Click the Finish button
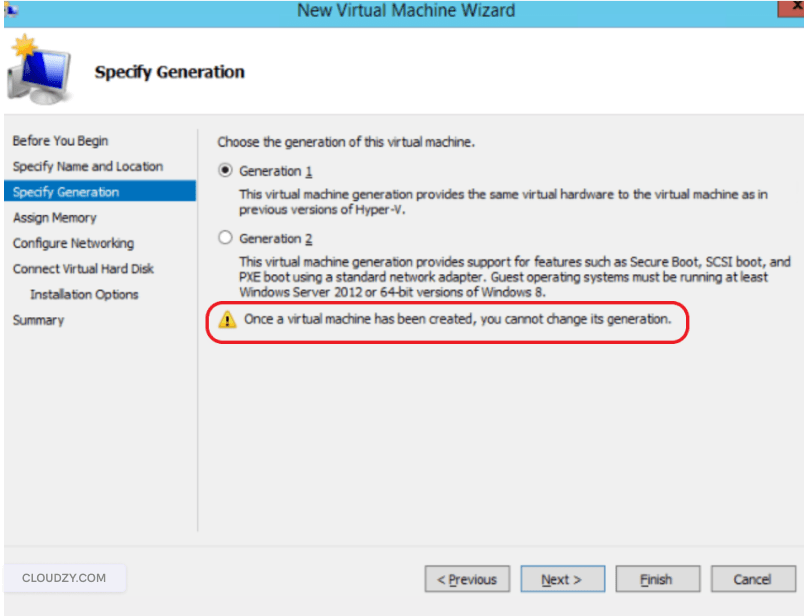 [x=657, y=579]
